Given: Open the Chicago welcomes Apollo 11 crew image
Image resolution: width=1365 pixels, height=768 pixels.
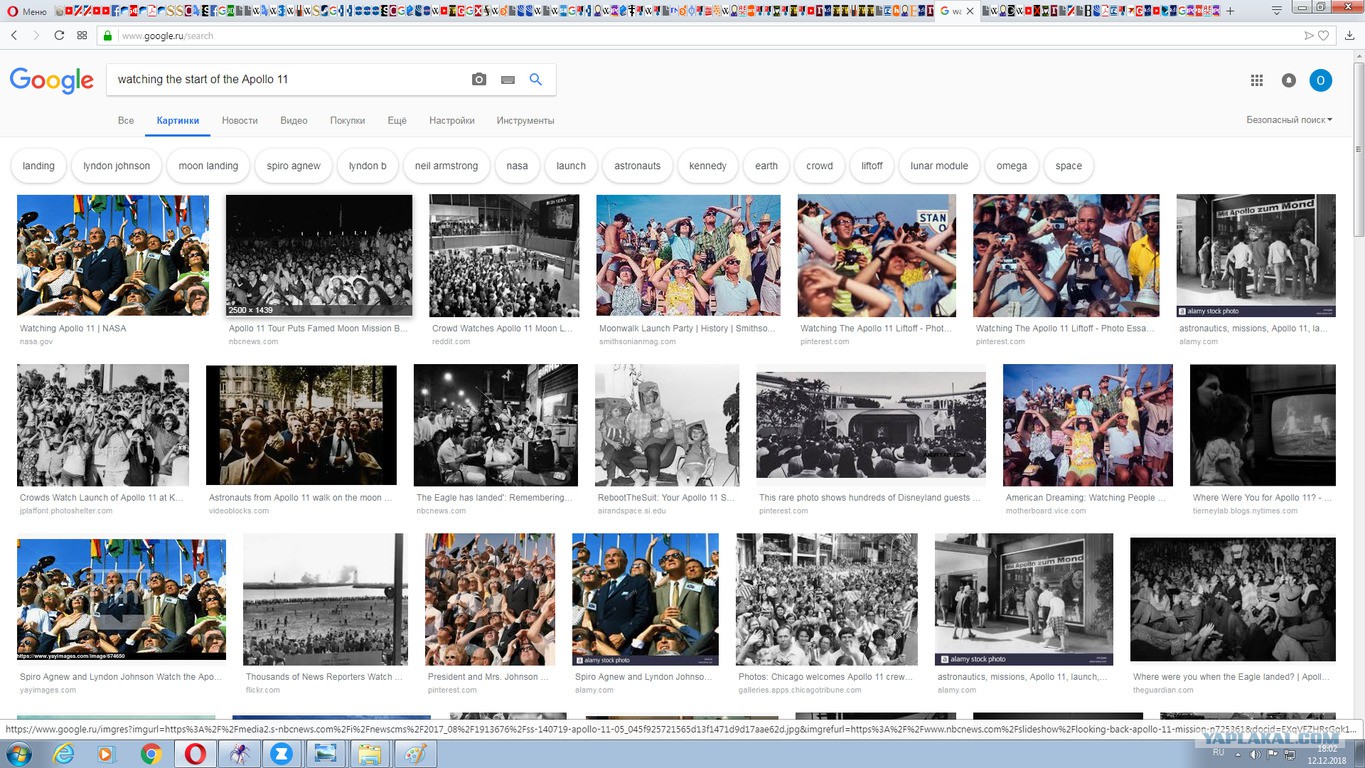Looking at the screenshot, I should click(x=827, y=599).
